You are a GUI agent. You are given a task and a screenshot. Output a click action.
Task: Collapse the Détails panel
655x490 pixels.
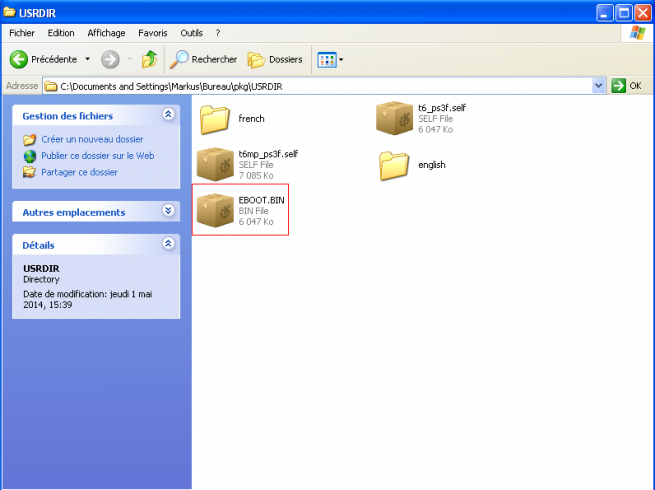pyautogui.click(x=168, y=244)
